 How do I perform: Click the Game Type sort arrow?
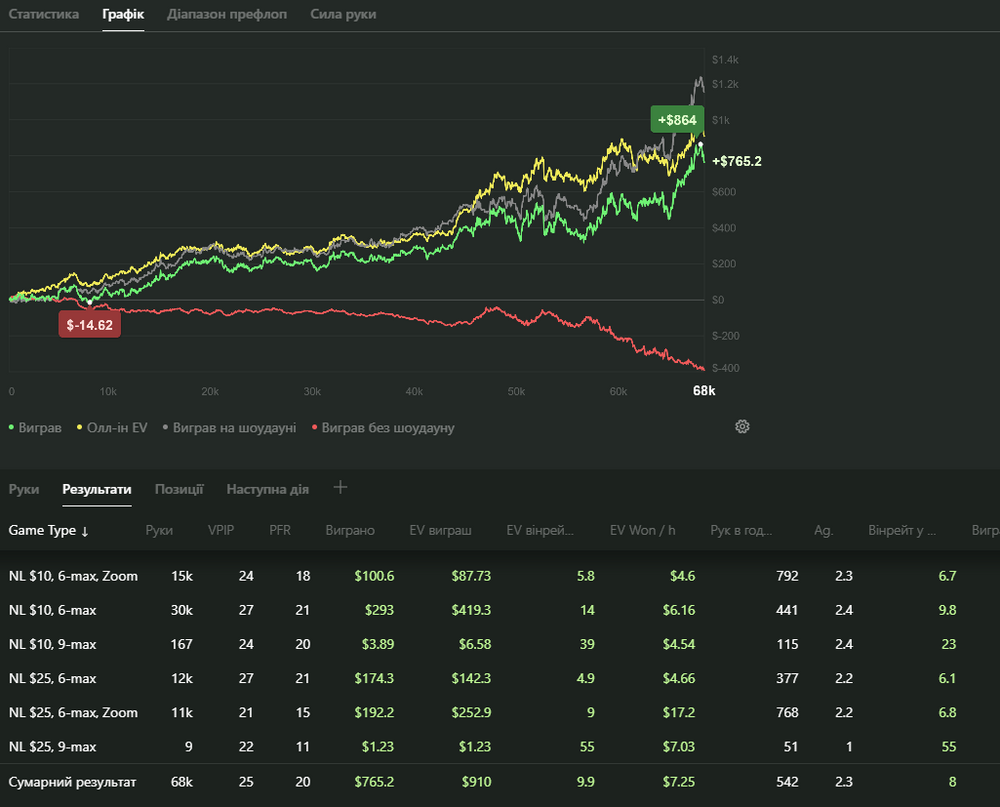coord(85,531)
